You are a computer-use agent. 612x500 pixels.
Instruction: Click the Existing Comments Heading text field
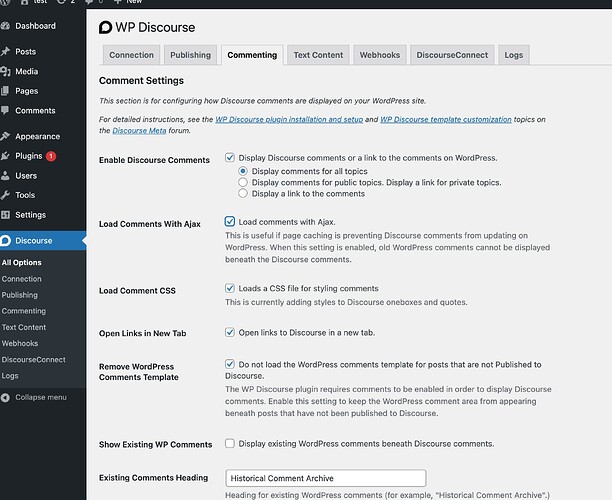point(326,478)
